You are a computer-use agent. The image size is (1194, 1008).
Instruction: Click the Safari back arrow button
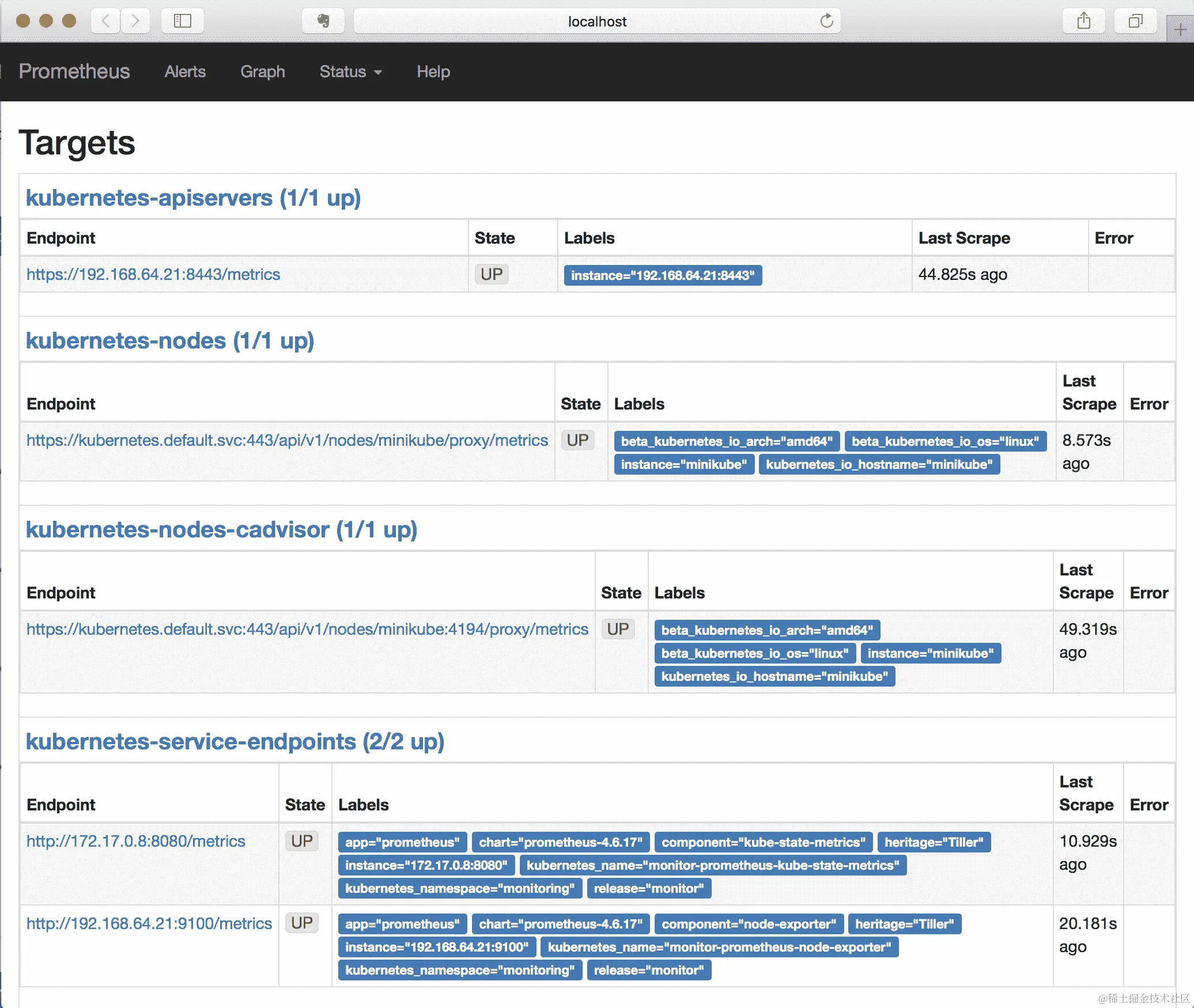(106, 21)
